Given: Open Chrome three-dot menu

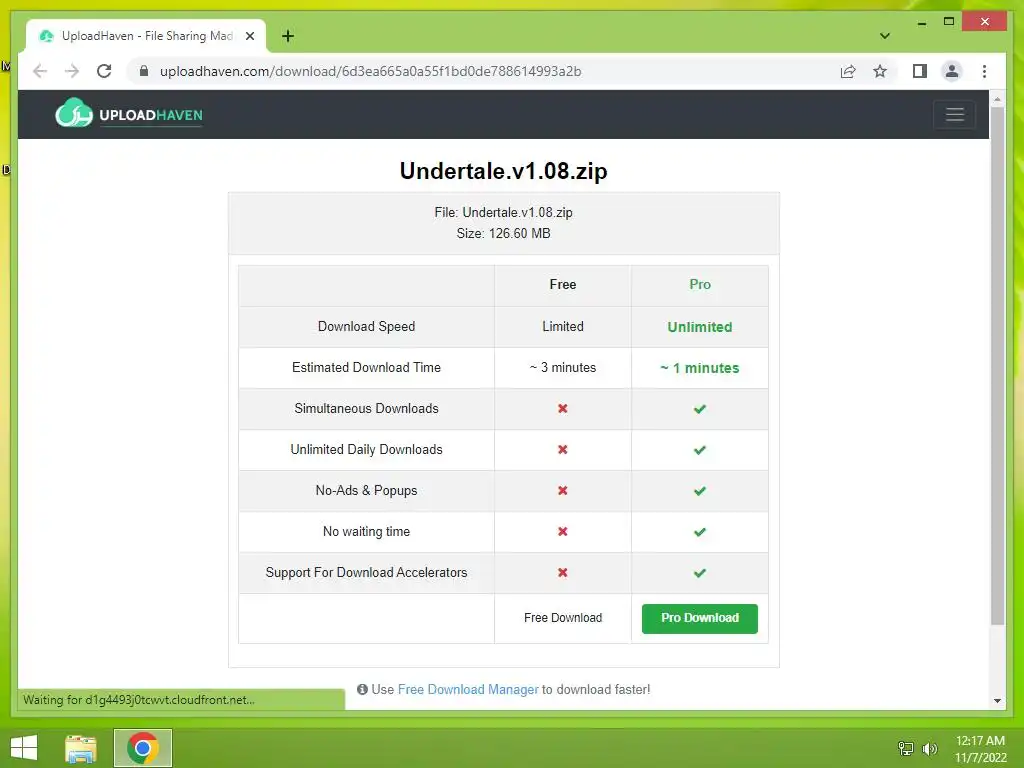Looking at the screenshot, I should point(984,71).
